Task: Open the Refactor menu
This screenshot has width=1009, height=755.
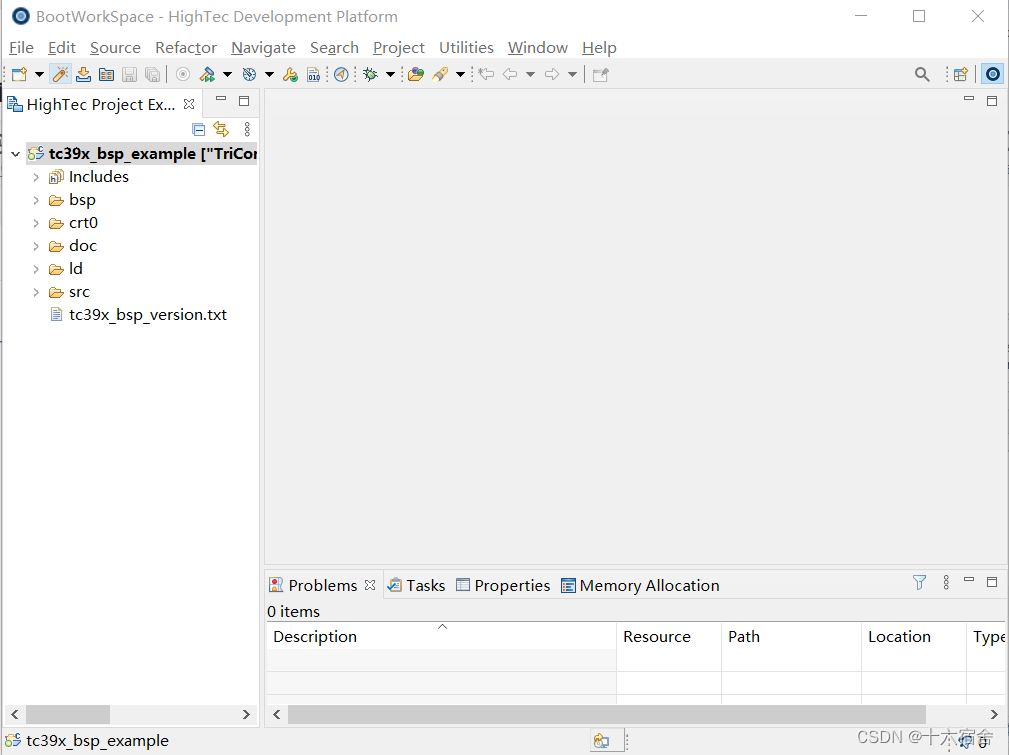Action: click(186, 48)
